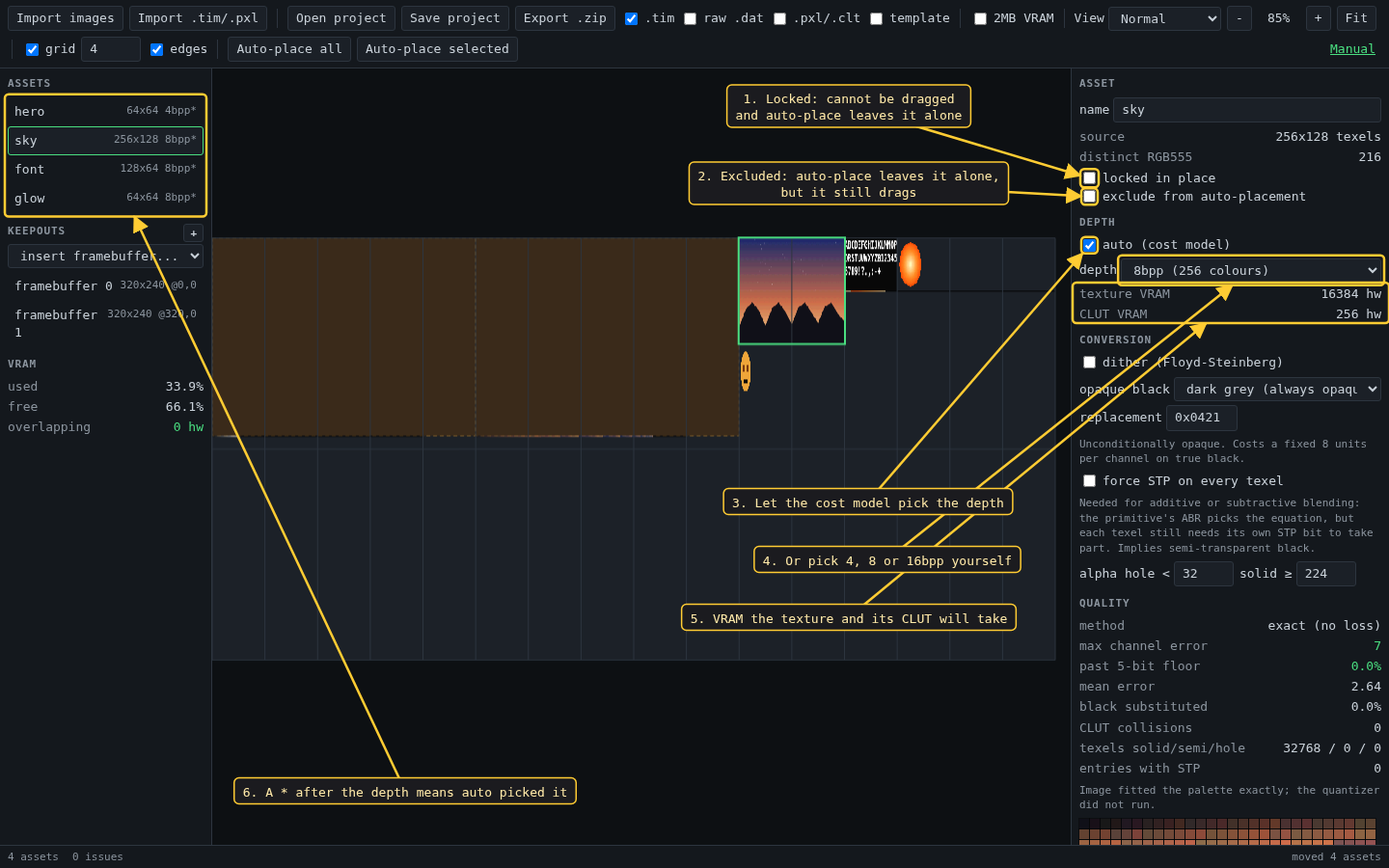Click Import images button
1389x868 pixels.
tap(66, 18)
